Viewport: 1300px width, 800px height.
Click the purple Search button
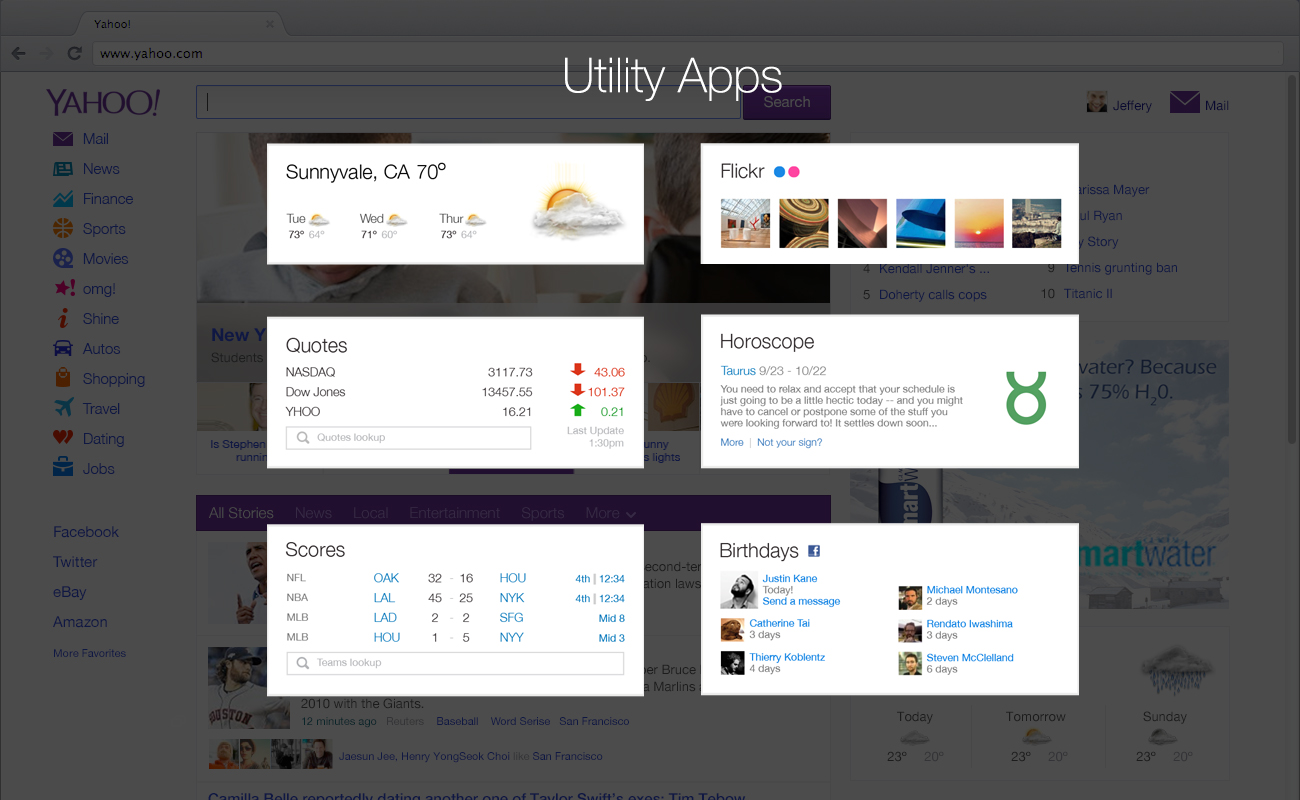787,102
